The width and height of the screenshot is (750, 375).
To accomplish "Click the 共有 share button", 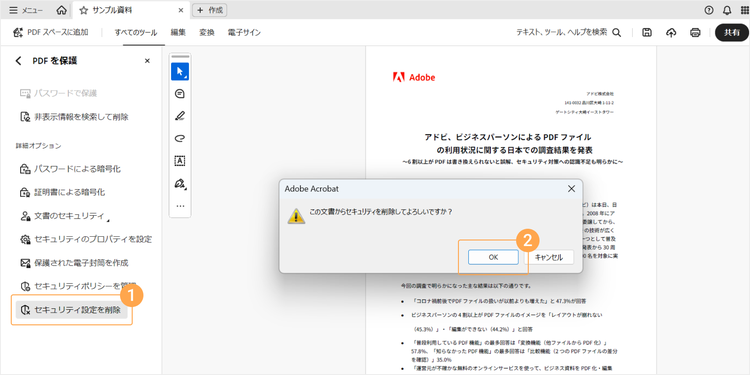I will (731, 33).
